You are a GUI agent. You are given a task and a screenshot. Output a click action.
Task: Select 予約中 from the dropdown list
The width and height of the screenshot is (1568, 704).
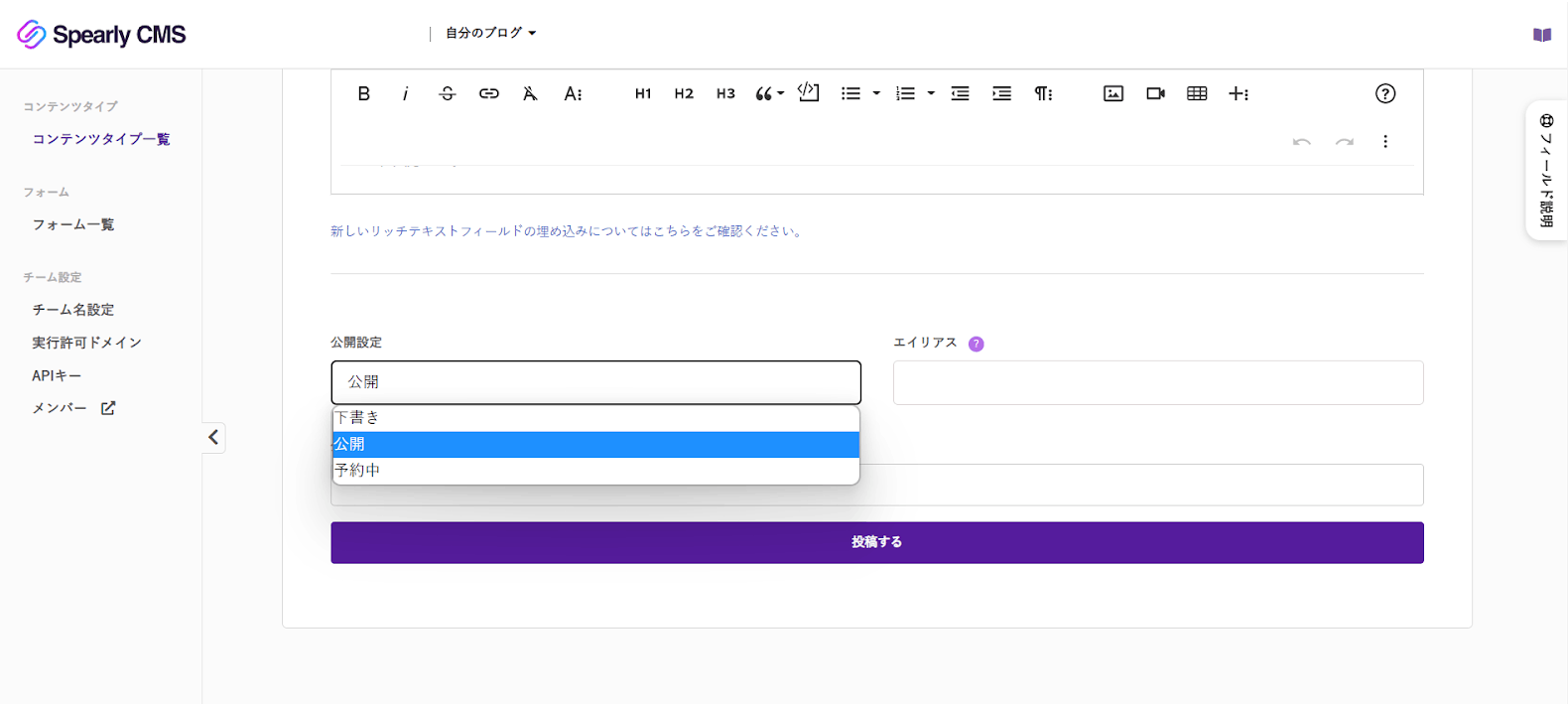tap(595, 470)
